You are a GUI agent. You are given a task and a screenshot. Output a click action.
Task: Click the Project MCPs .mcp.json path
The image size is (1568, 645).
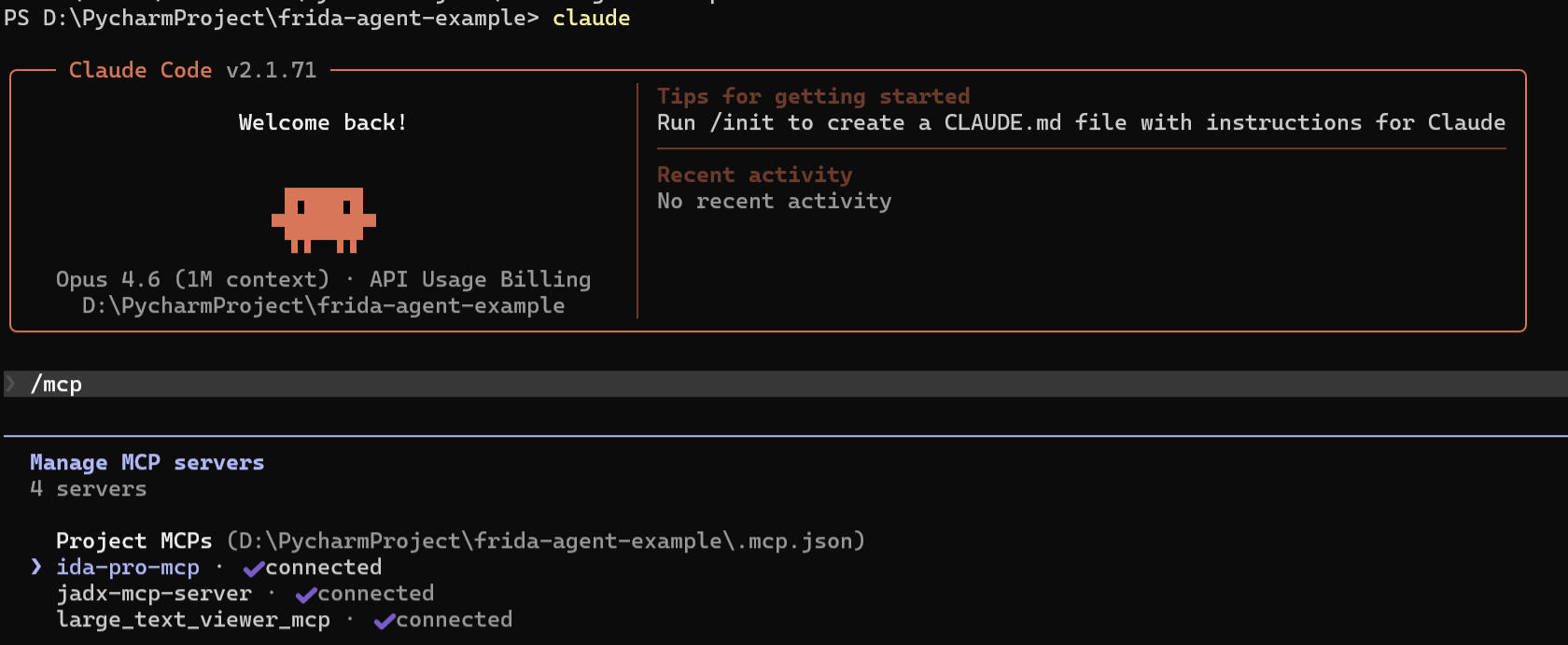[x=546, y=541]
